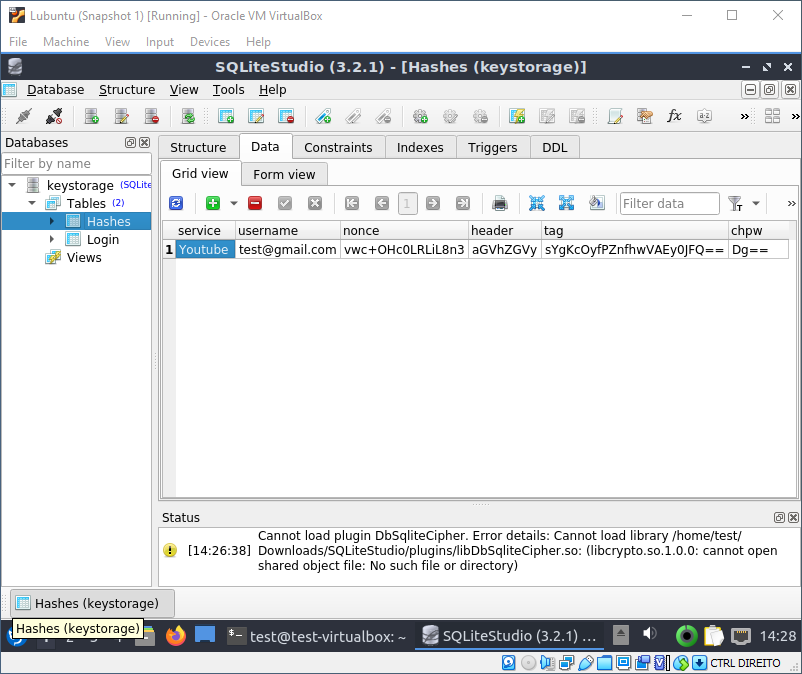Collapse the keystorage database node
Image resolution: width=802 pixels, height=674 pixels.
tap(12, 185)
